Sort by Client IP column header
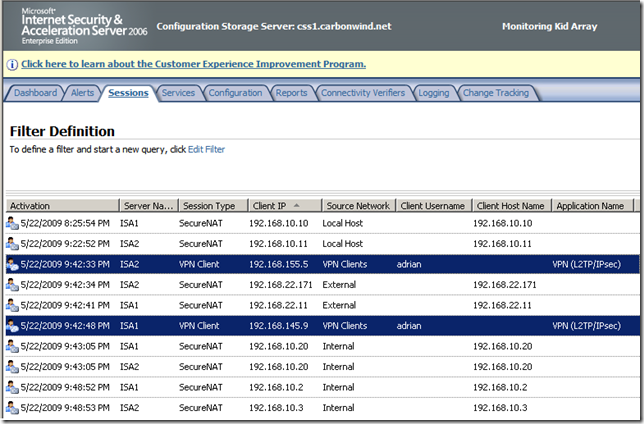The image size is (644, 424). (x=285, y=205)
